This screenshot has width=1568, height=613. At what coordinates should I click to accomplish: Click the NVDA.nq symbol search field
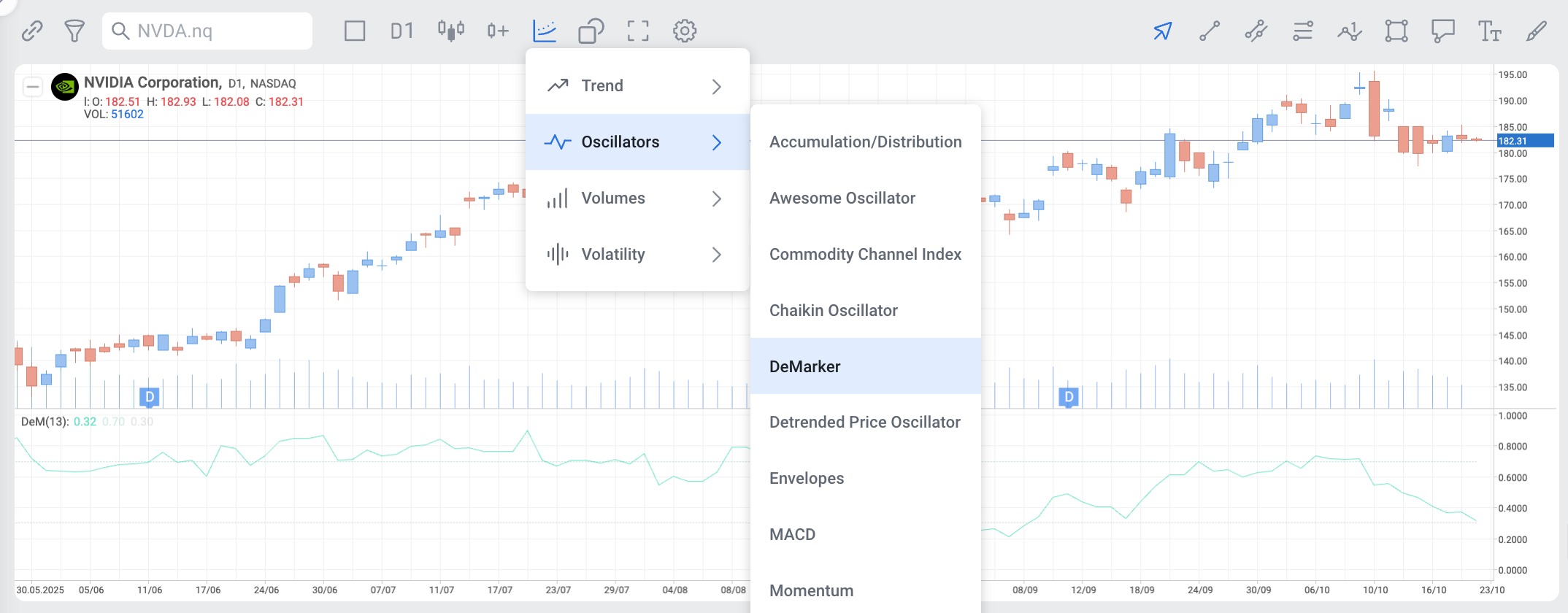pos(207,31)
